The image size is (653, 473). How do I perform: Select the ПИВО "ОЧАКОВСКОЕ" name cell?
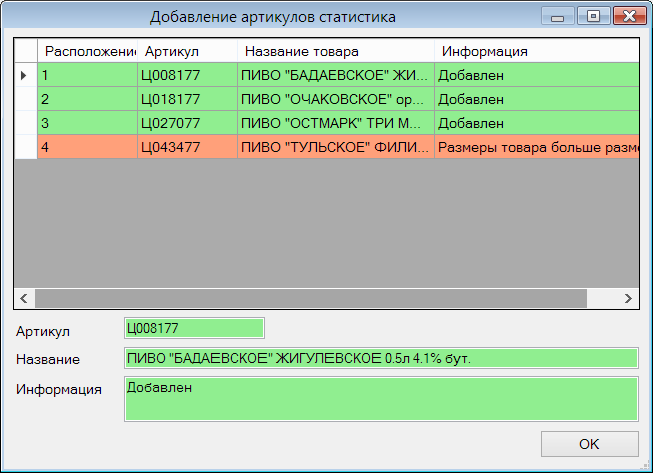[336, 99]
